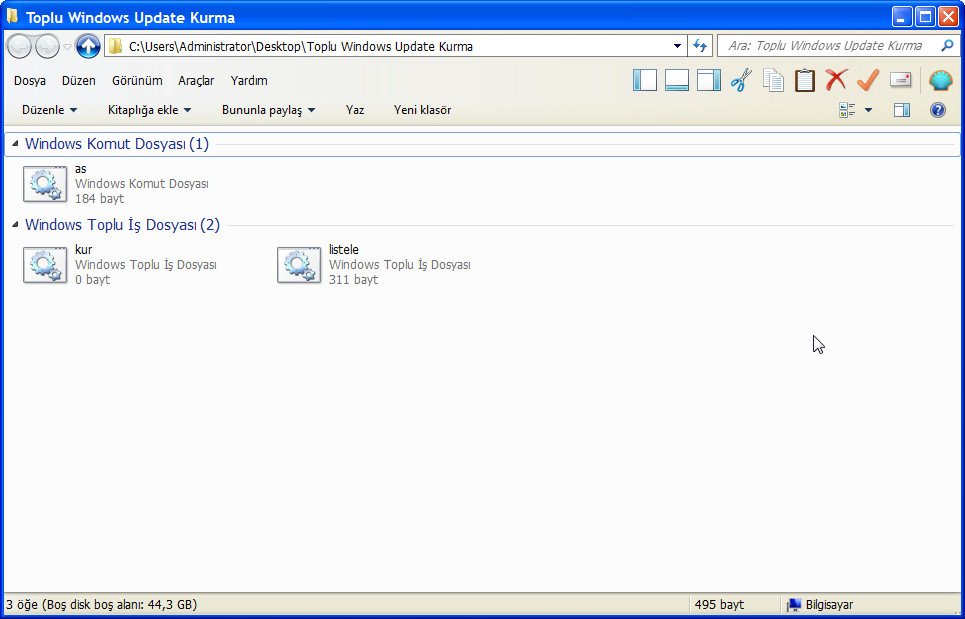This screenshot has width=965, height=619.
Task: Collapse the Windows Komut Dosyası group
Action: (x=15, y=144)
